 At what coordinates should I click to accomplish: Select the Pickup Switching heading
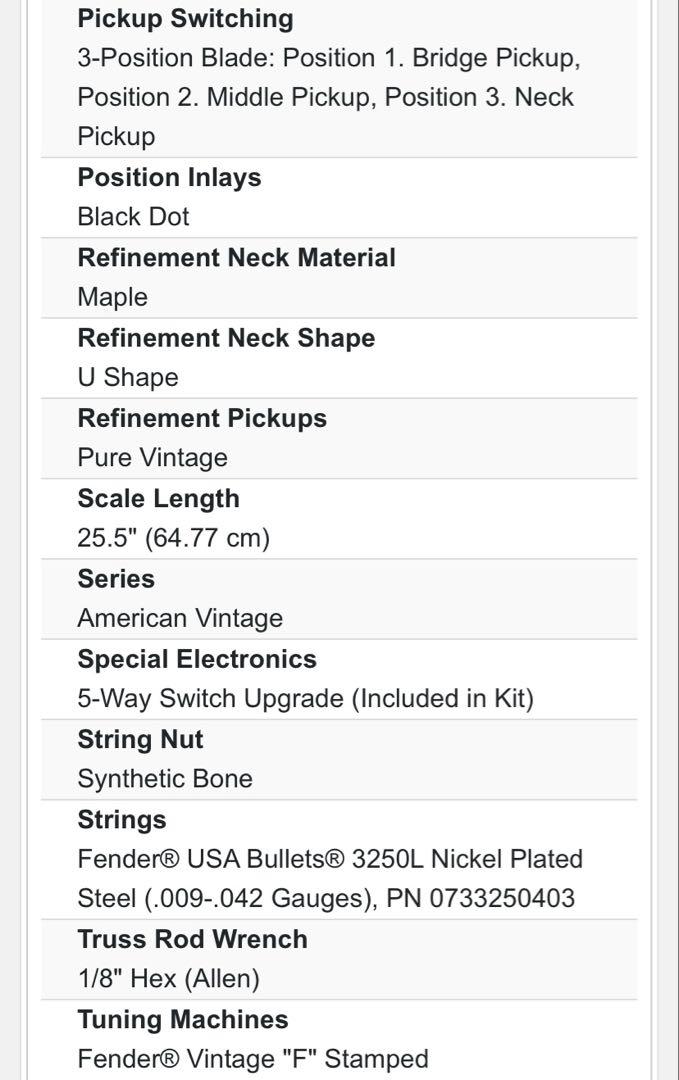[x=185, y=19]
